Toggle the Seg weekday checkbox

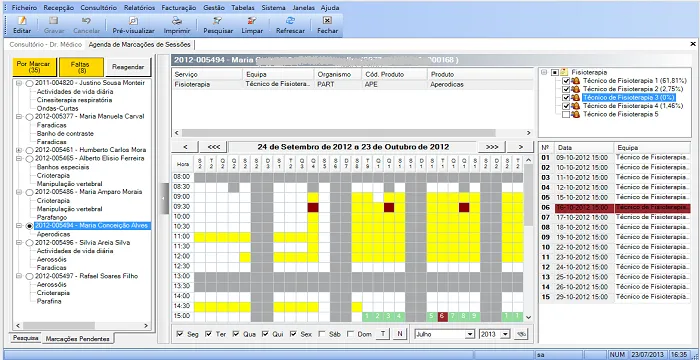pyautogui.click(x=180, y=334)
